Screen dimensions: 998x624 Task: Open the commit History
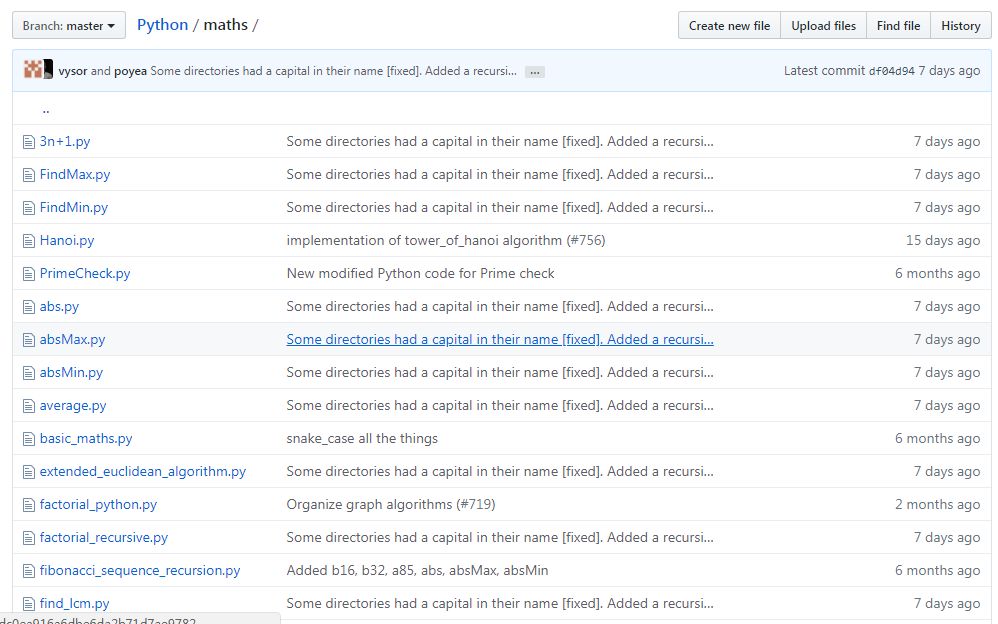[x=960, y=26]
